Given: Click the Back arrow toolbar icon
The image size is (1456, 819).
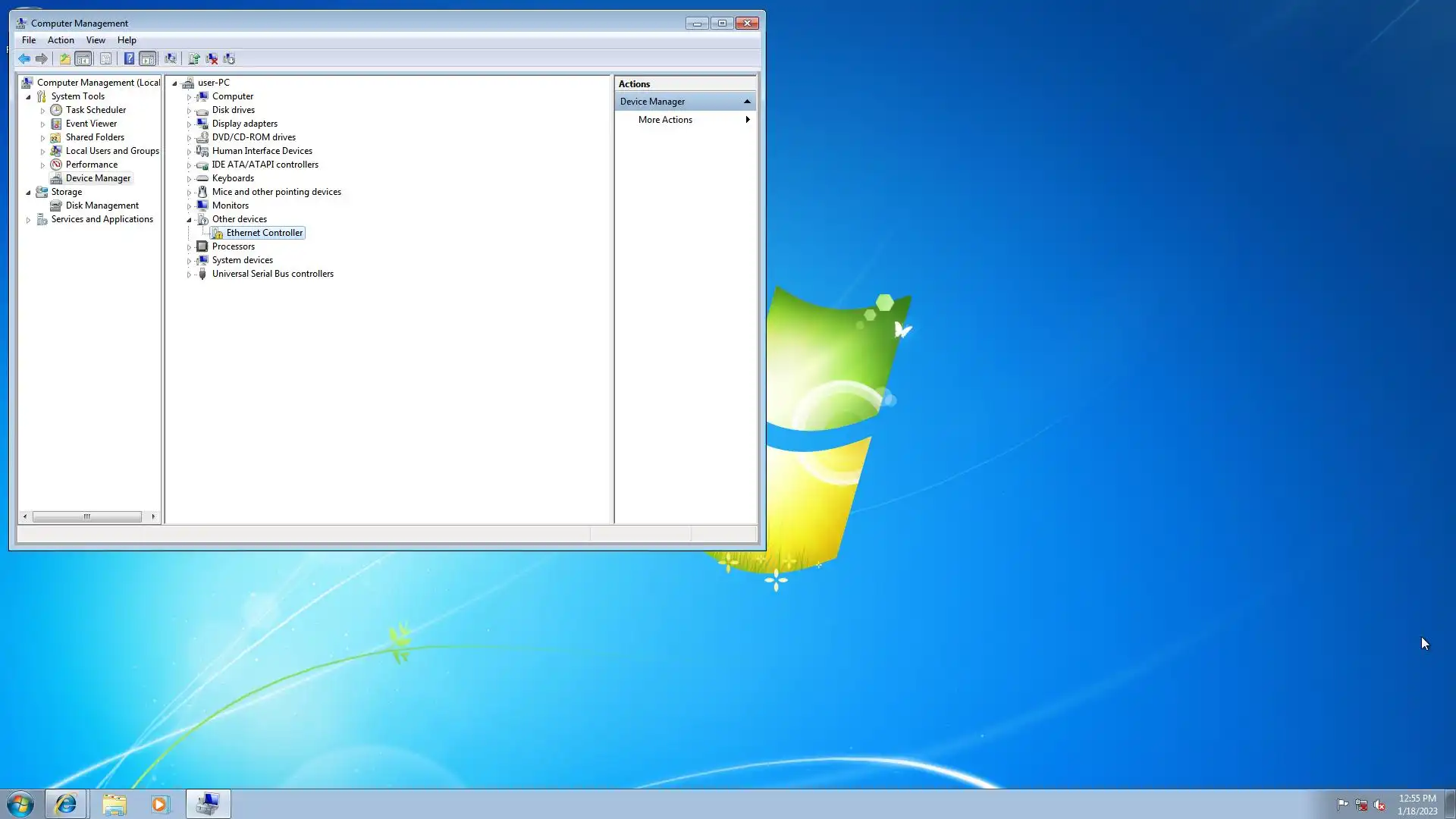Looking at the screenshot, I should (x=24, y=58).
